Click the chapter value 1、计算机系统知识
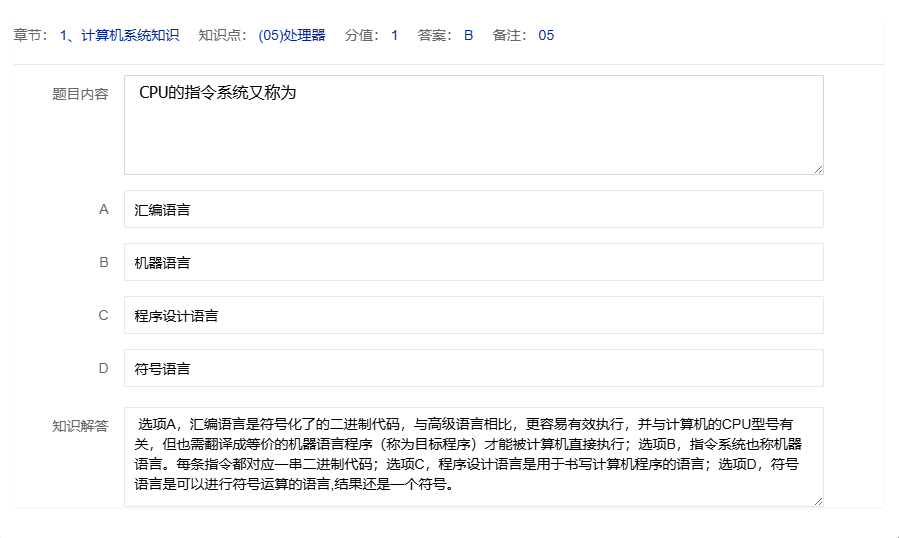The image size is (899, 538). 119,35
